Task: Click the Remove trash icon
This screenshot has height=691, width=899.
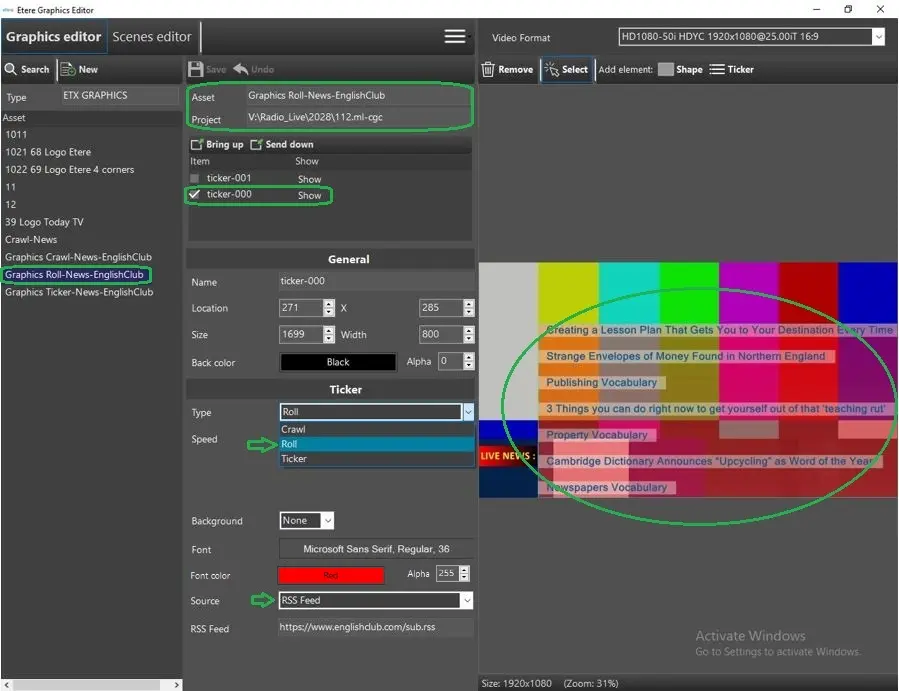Action: pos(489,69)
